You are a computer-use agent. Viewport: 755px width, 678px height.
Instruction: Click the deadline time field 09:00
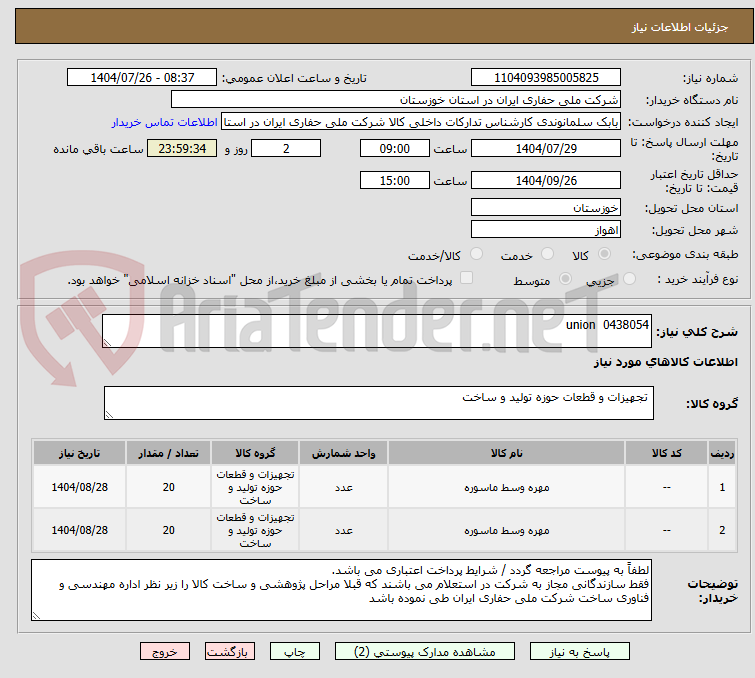click(394, 148)
